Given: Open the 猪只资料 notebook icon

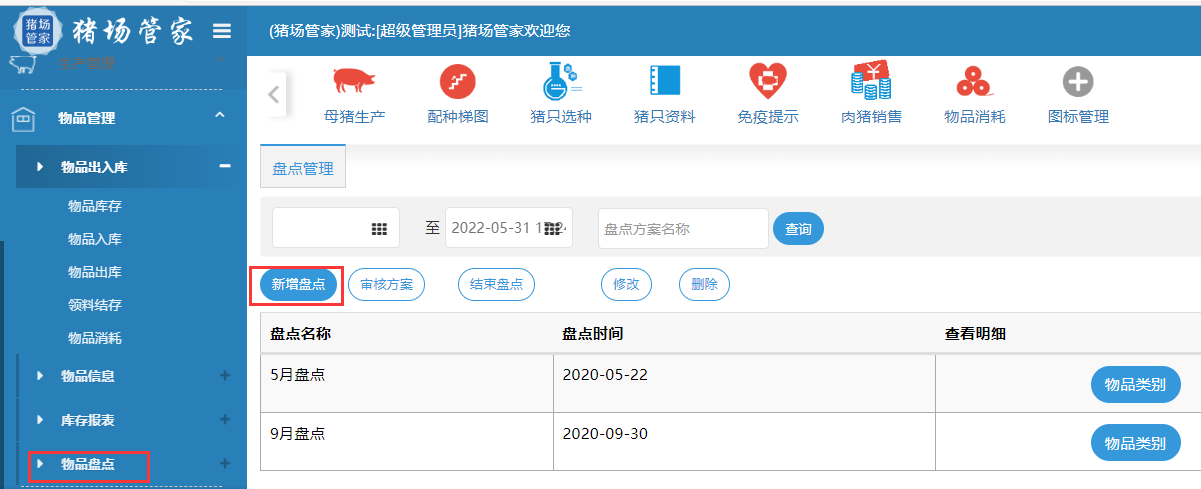Looking at the screenshot, I should 664,81.
